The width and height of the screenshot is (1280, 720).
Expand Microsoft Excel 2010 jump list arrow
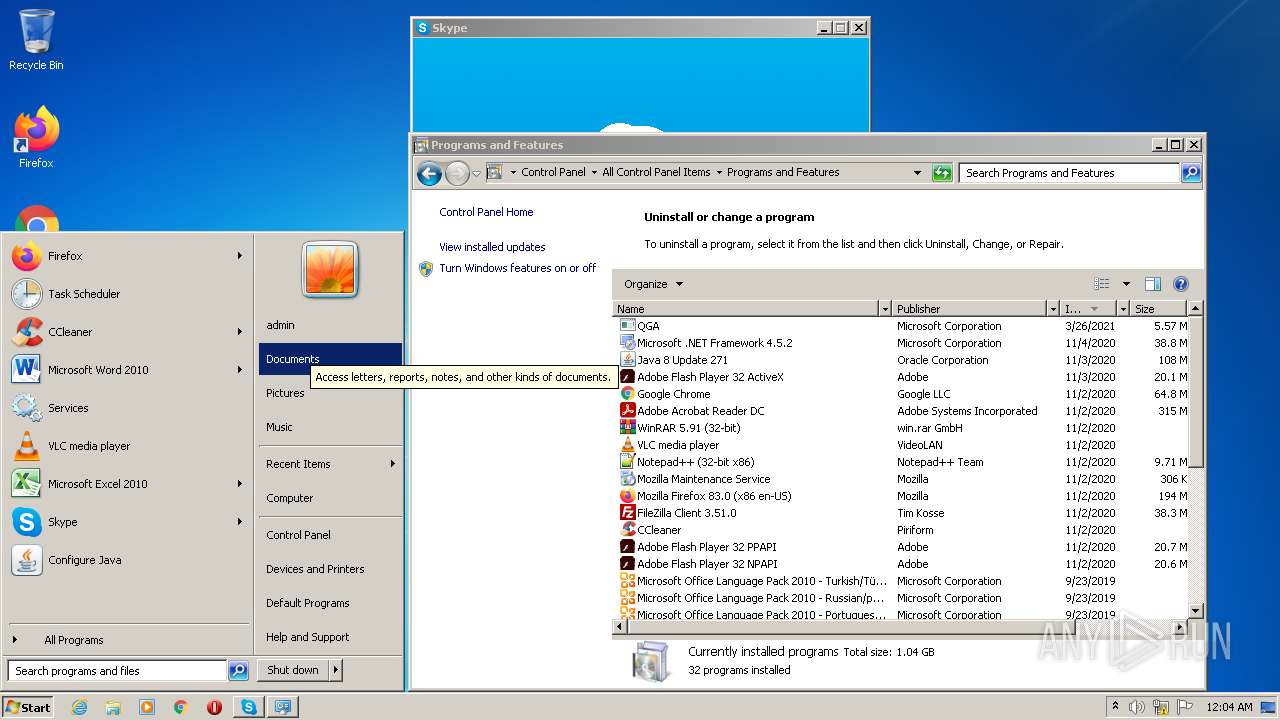[240, 484]
